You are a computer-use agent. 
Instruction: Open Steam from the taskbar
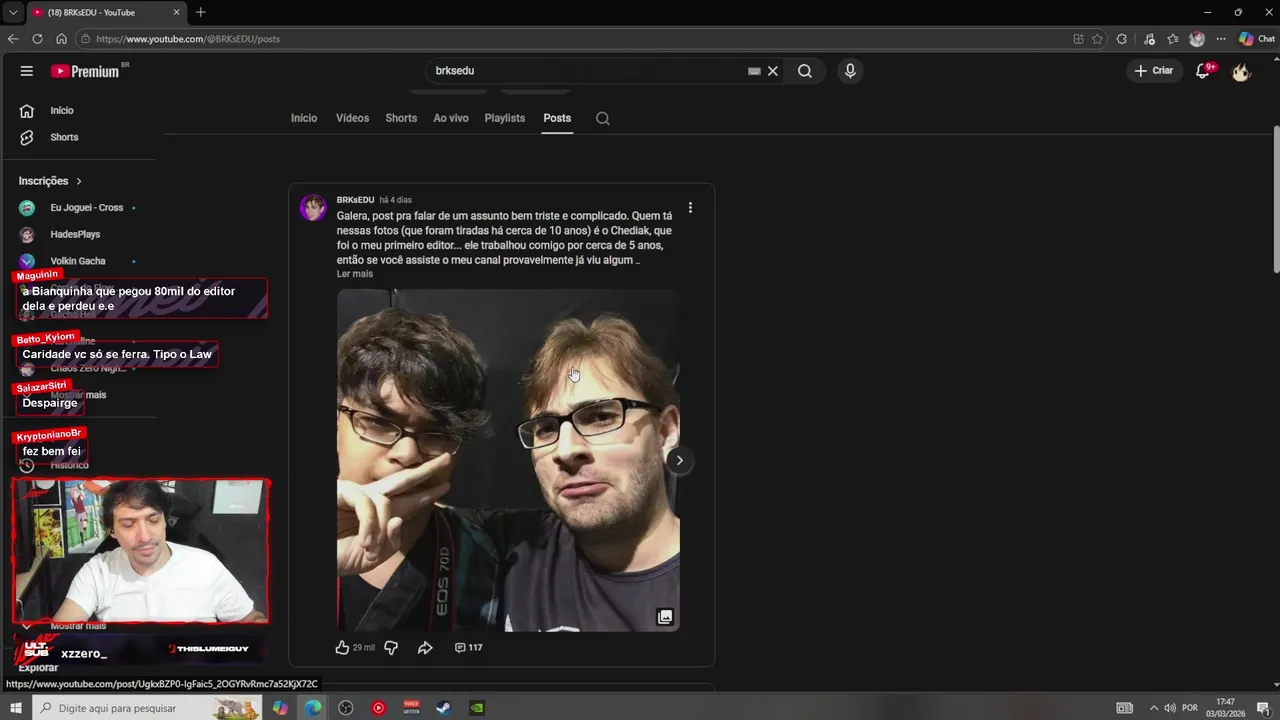click(444, 708)
